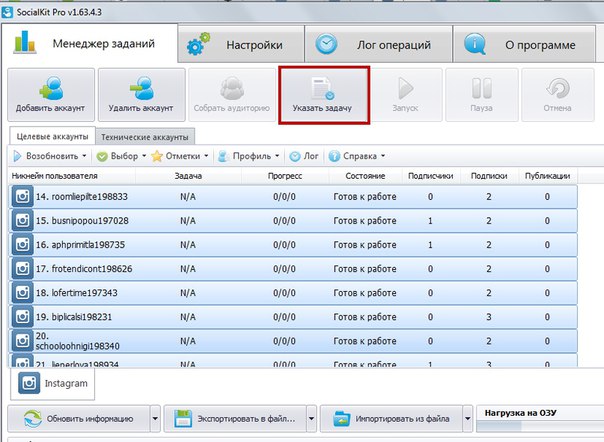
Task: Select the row for busnipopou197028
Action: [293, 220]
